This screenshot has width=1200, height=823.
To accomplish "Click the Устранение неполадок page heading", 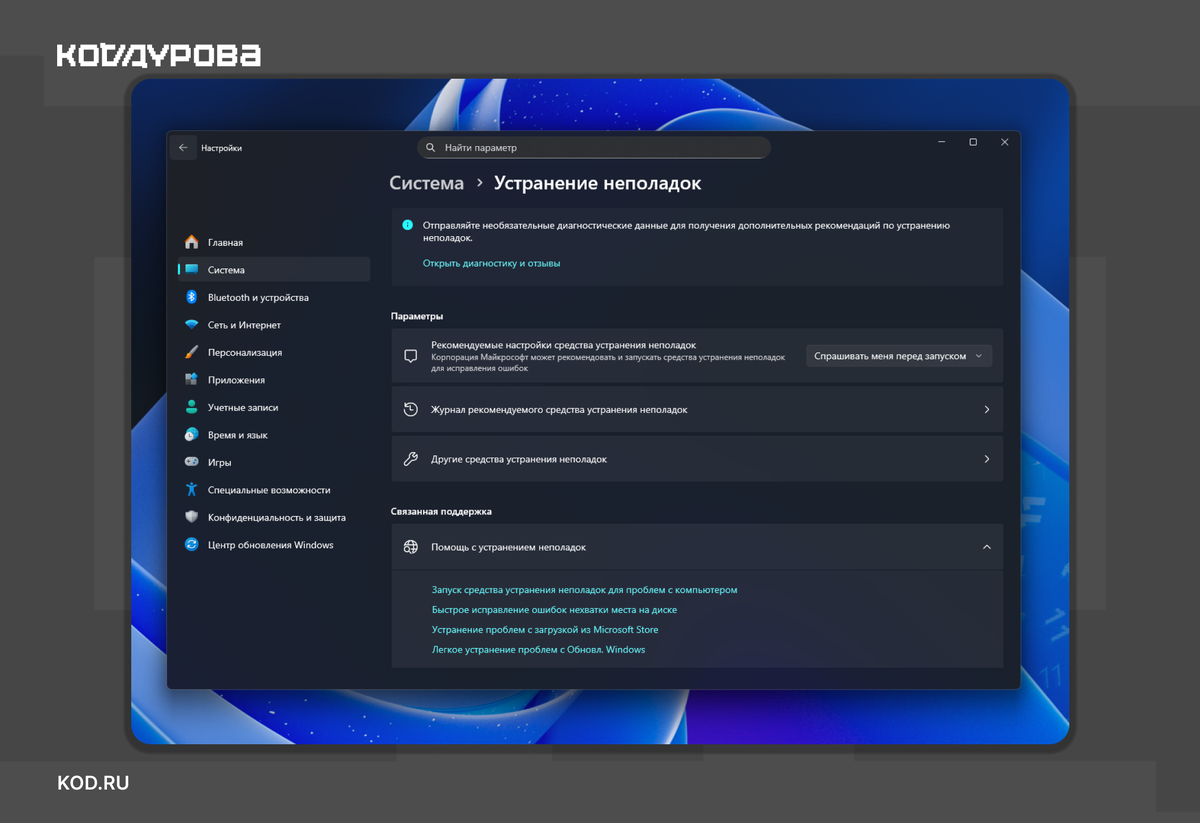I will (598, 184).
